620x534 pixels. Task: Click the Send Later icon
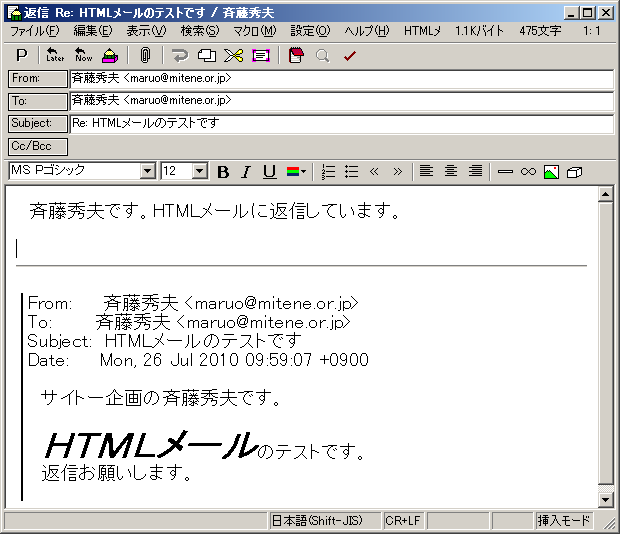click(x=55, y=55)
